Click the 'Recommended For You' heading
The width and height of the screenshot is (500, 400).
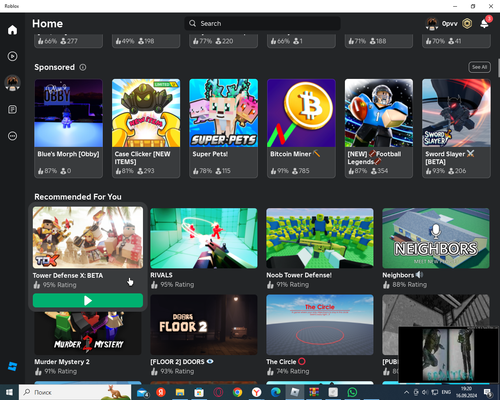[78, 197]
